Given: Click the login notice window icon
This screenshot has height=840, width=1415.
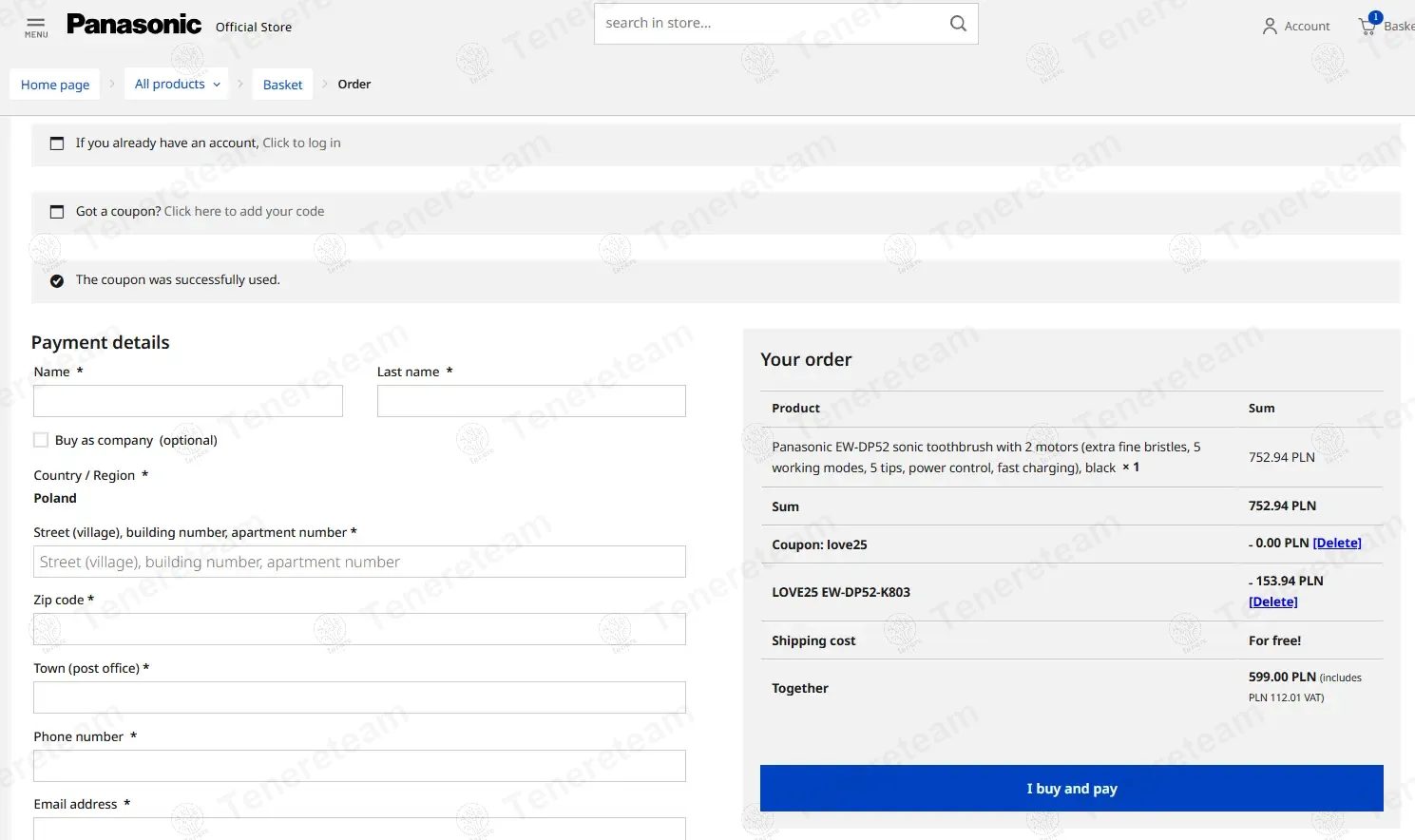Looking at the screenshot, I should pos(57,143).
